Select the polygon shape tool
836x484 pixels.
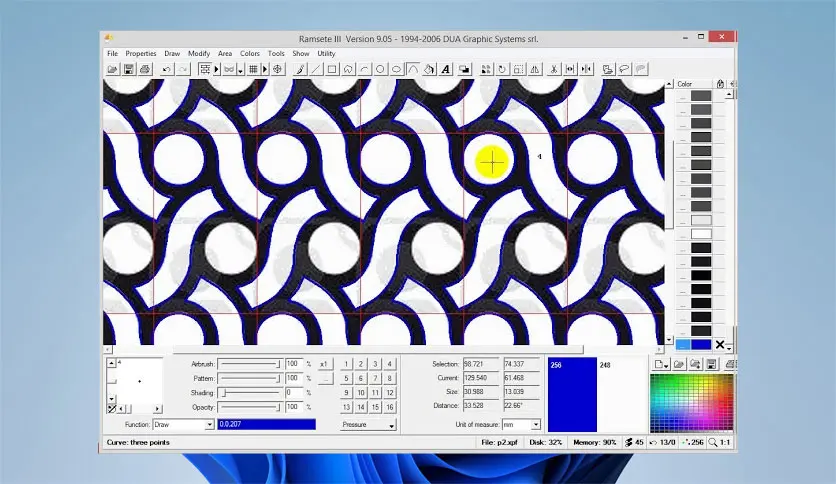pos(348,69)
